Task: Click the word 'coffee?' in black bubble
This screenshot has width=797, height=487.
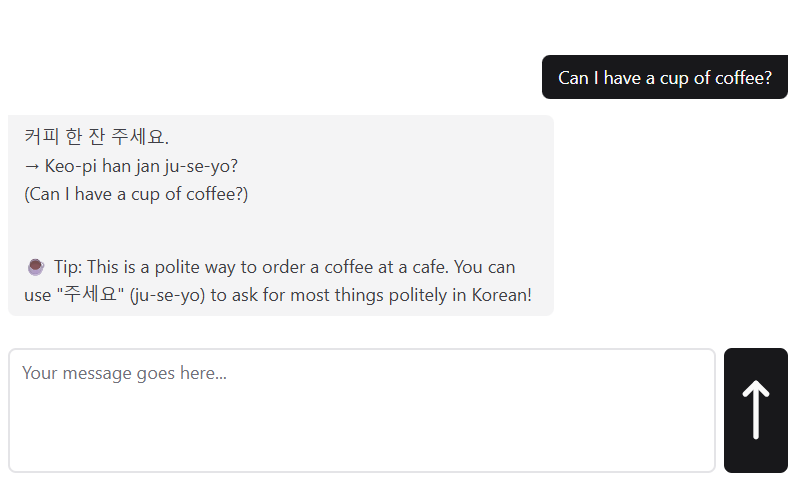Action: [743, 77]
